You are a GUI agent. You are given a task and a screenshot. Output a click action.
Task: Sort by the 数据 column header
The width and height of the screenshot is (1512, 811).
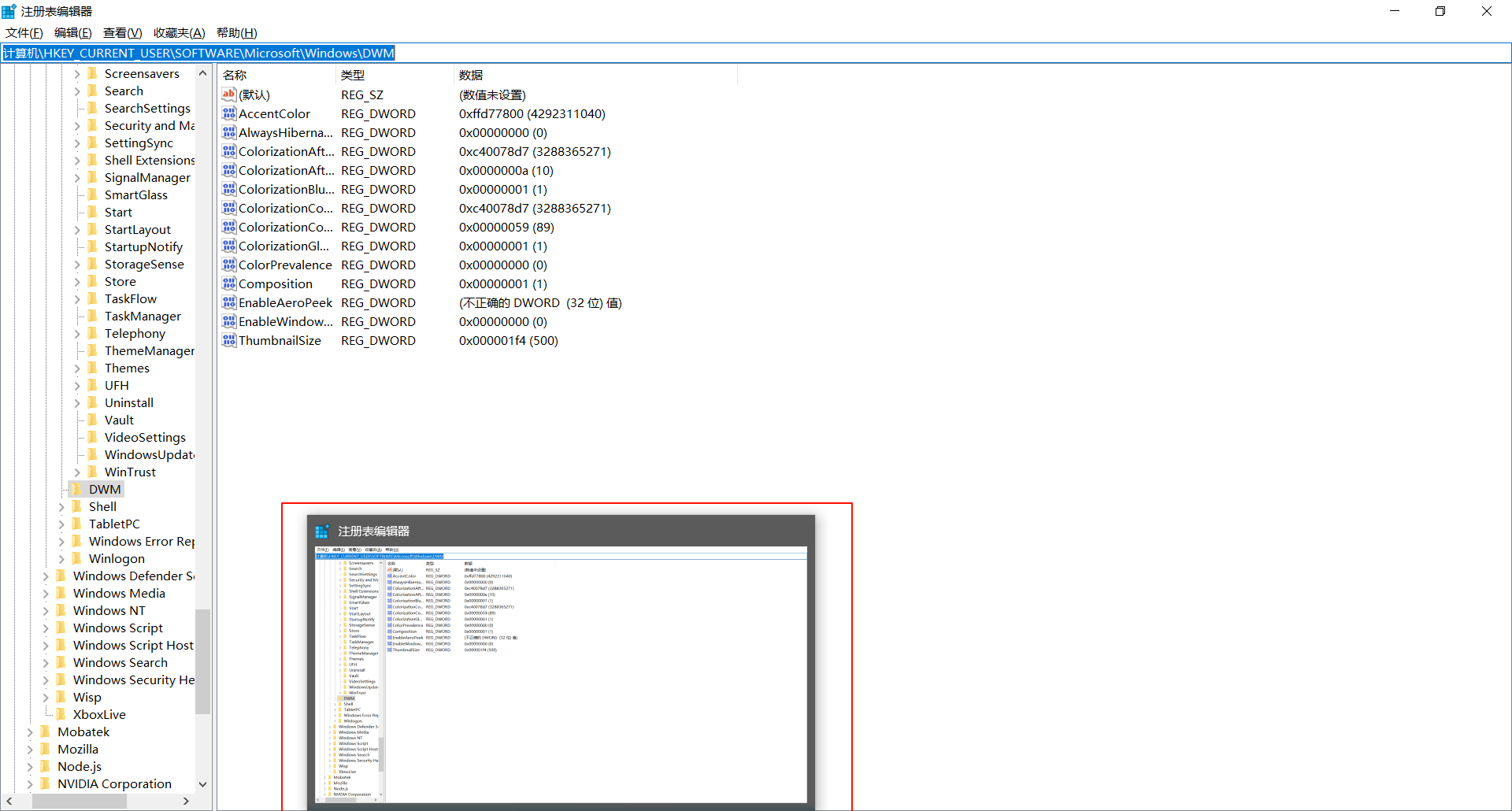[596, 75]
